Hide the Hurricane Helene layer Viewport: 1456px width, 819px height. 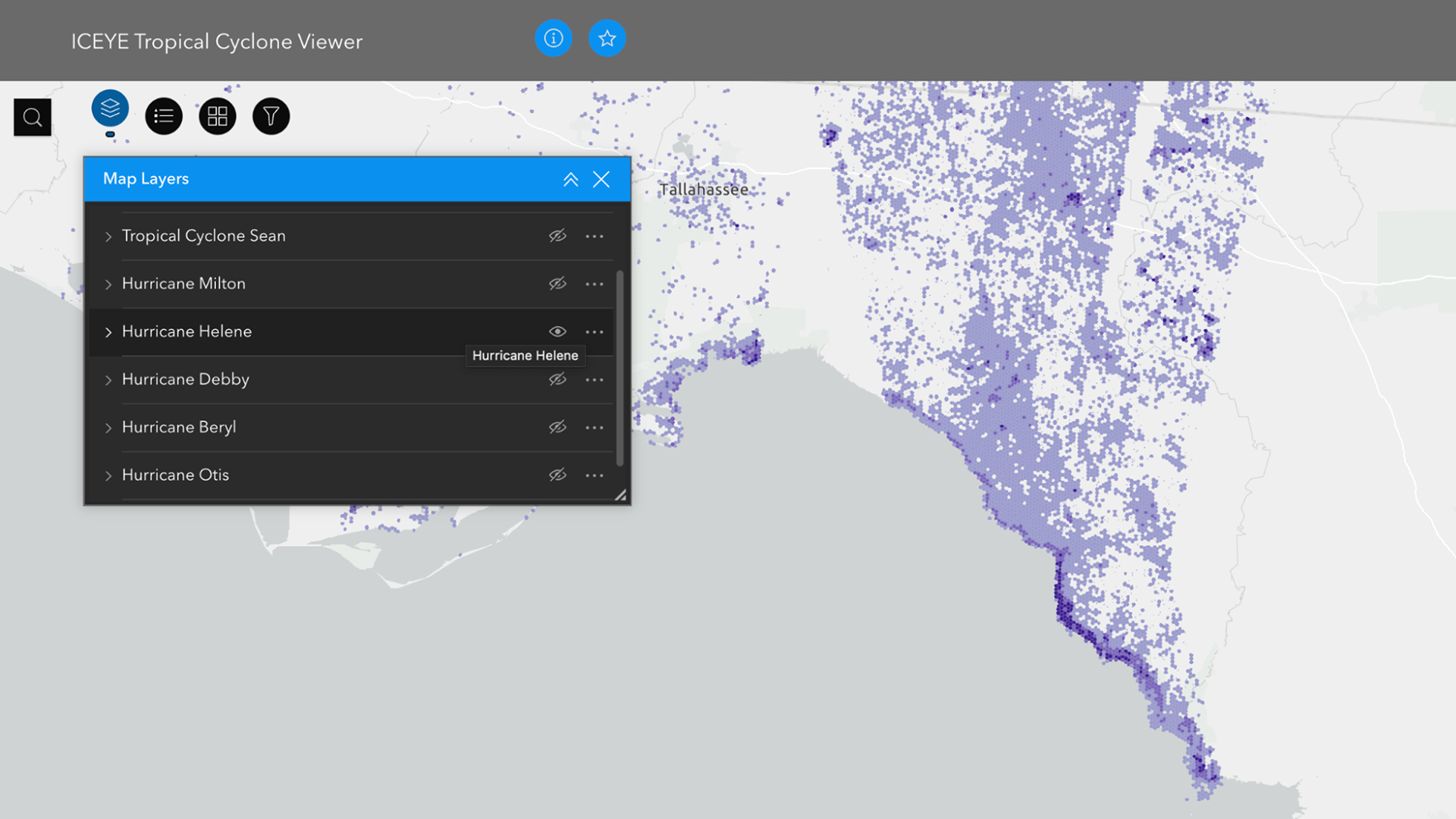[x=557, y=331]
